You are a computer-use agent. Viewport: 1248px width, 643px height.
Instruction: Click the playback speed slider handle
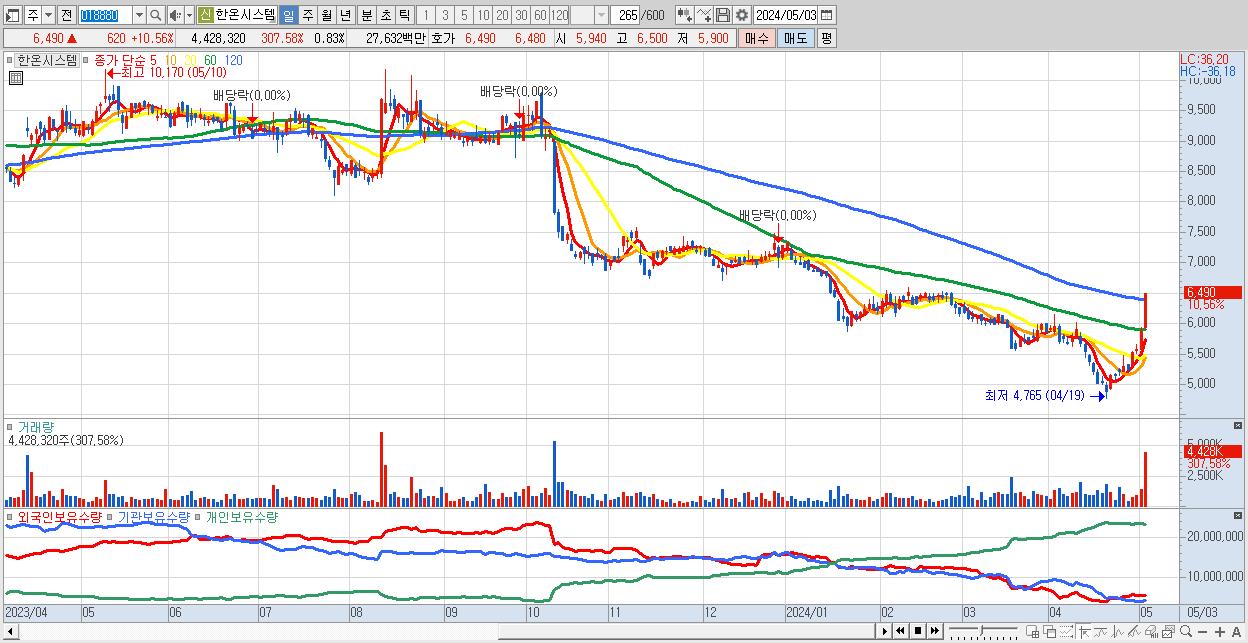click(981, 631)
